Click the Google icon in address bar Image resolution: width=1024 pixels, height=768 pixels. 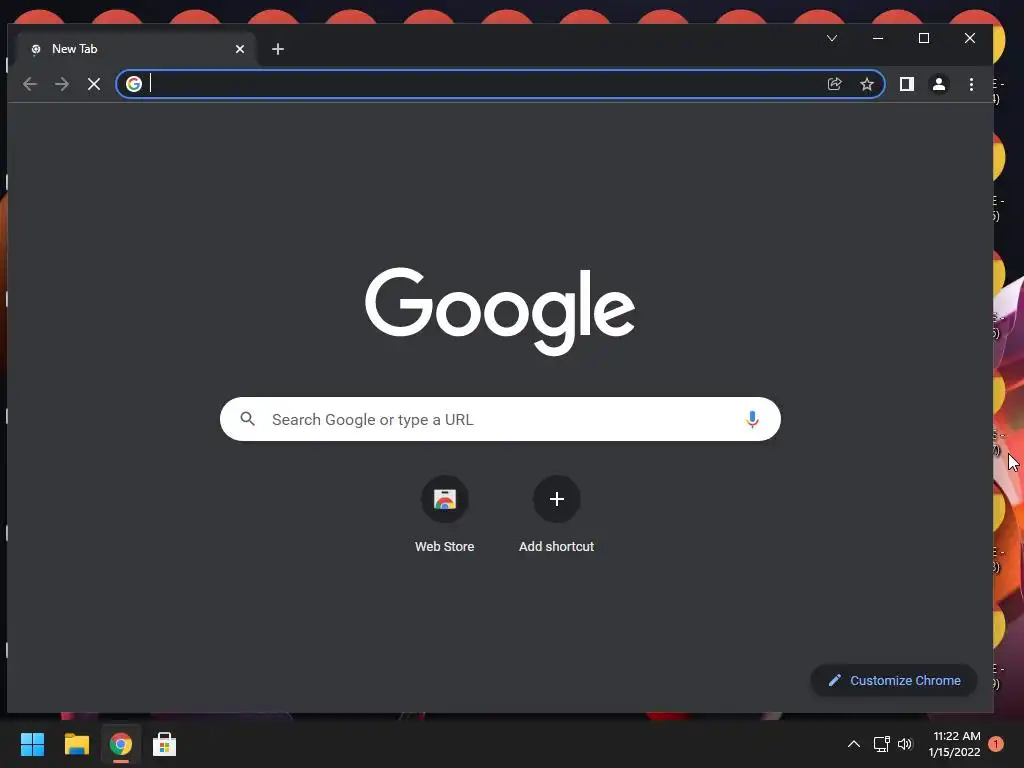(x=134, y=84)
